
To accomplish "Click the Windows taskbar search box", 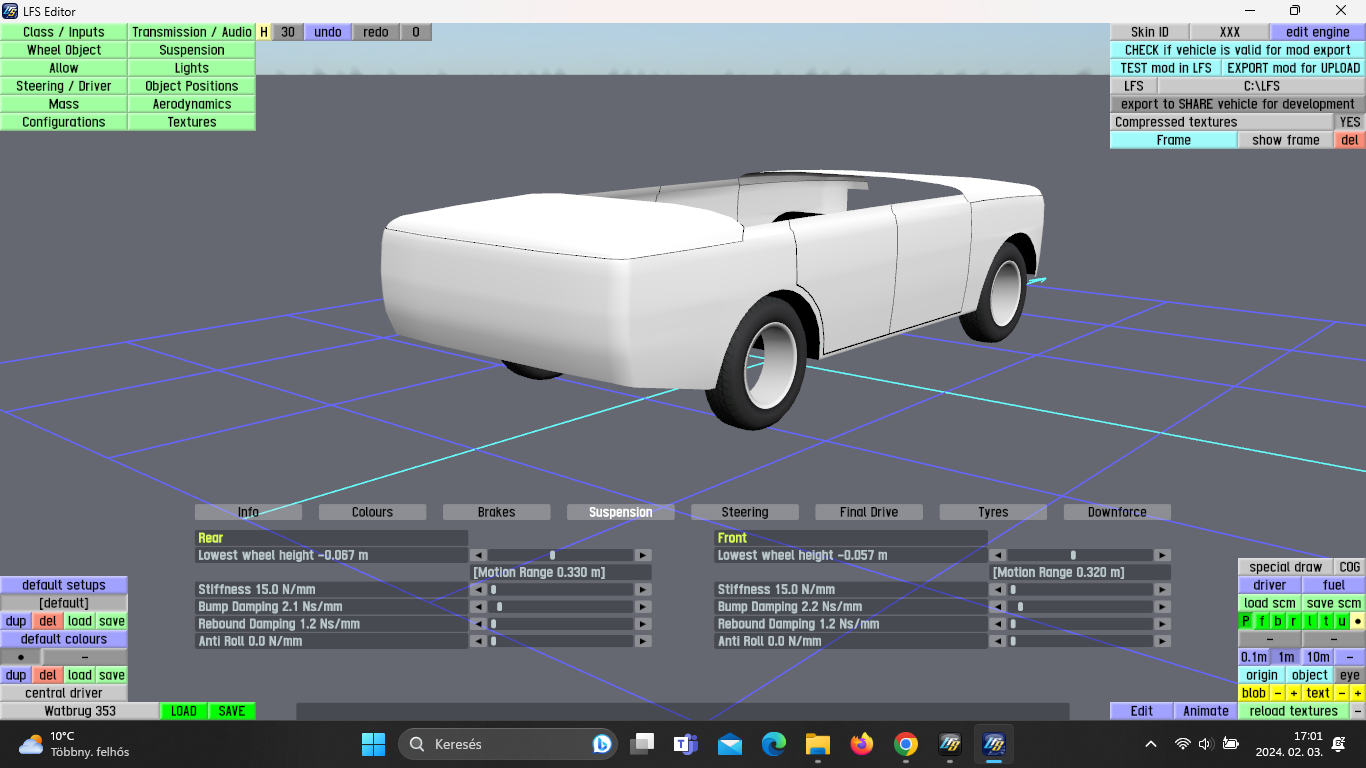I will click(x=509, y=744).
